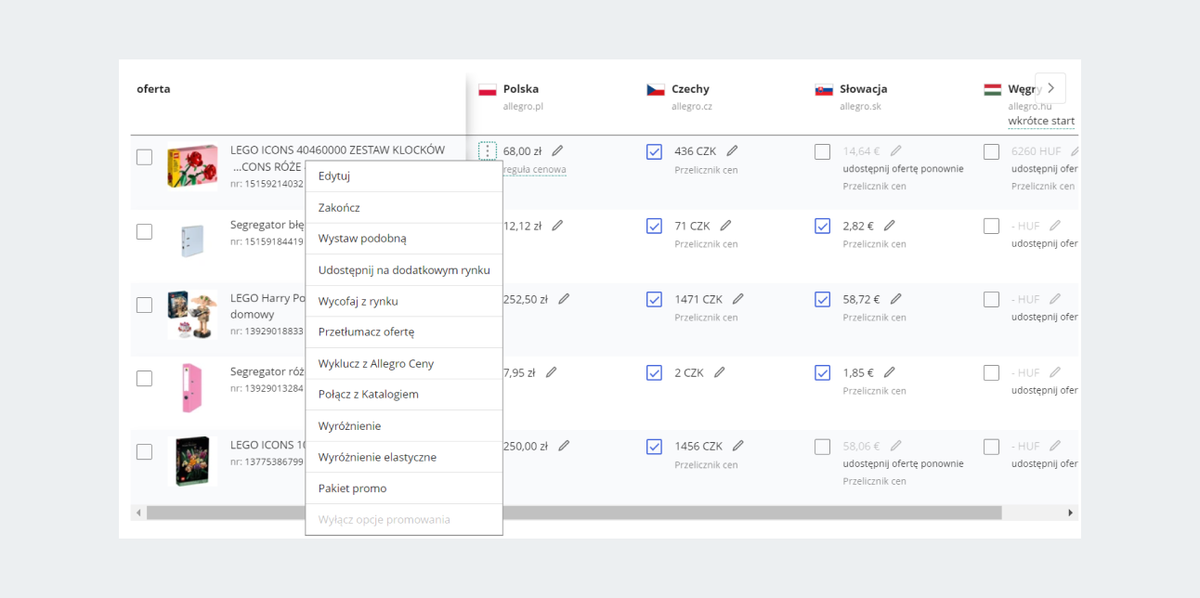Open Przelicznik cen under 1471 CZK
1200x598 pixels.
coord(706,317)
